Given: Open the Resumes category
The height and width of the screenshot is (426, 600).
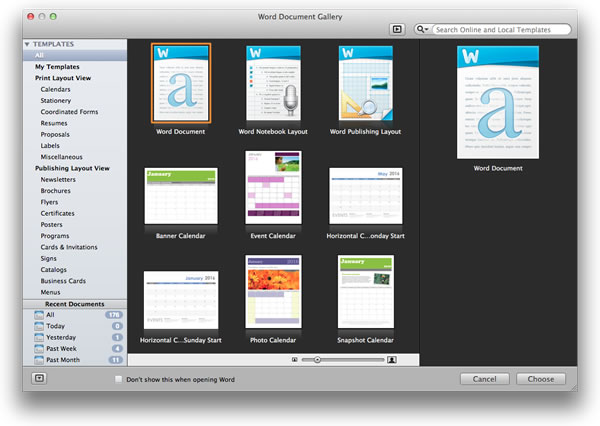Looking at the screenshot, I should tap(54, 123).
